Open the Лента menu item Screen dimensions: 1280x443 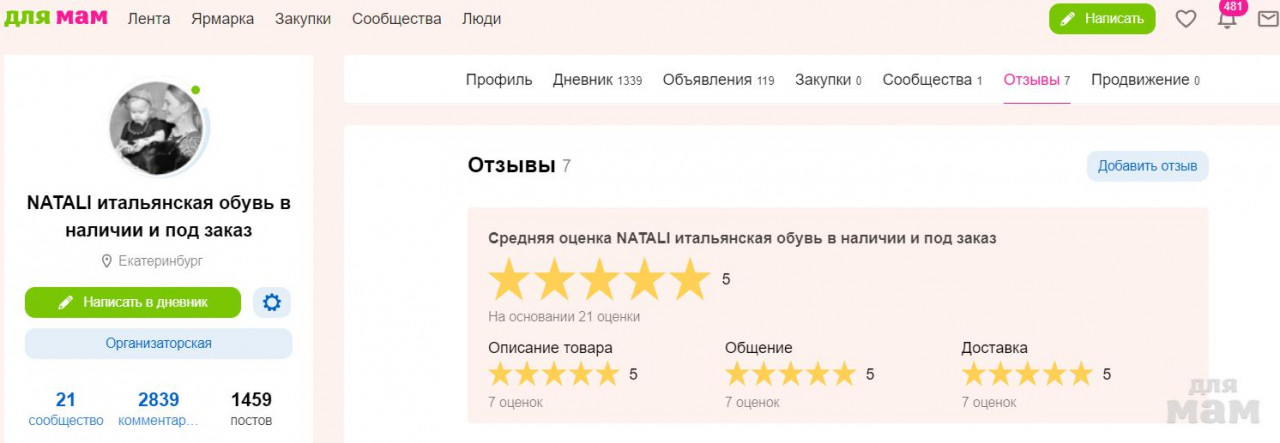(x=149, y=19)
